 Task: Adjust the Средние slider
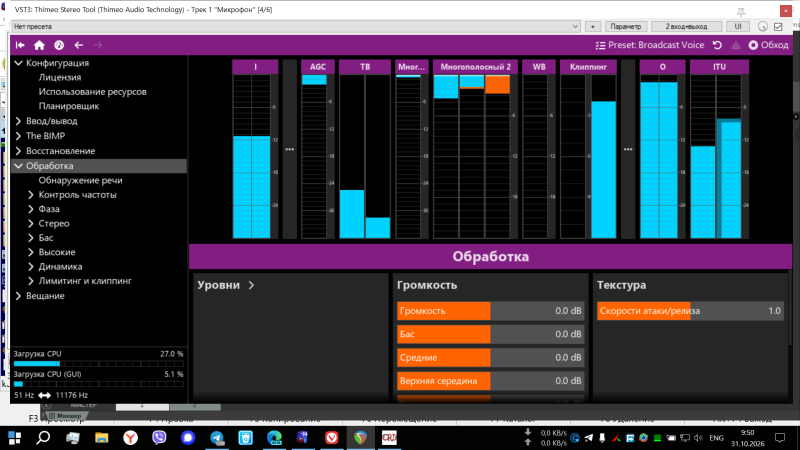pos(490,358)
